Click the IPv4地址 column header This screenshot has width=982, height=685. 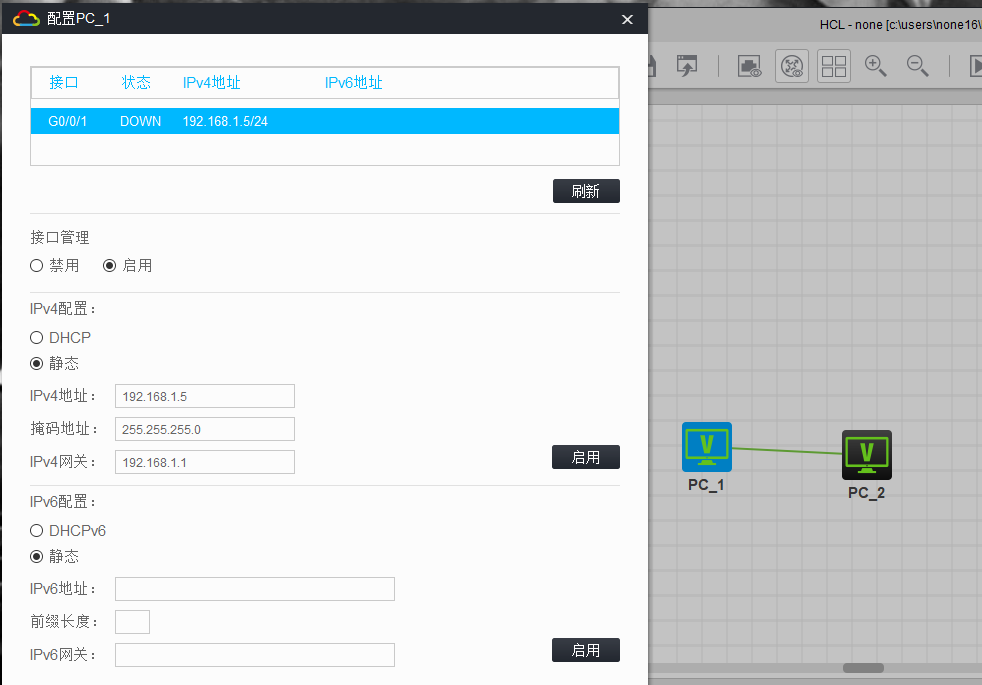coord(212,83)
